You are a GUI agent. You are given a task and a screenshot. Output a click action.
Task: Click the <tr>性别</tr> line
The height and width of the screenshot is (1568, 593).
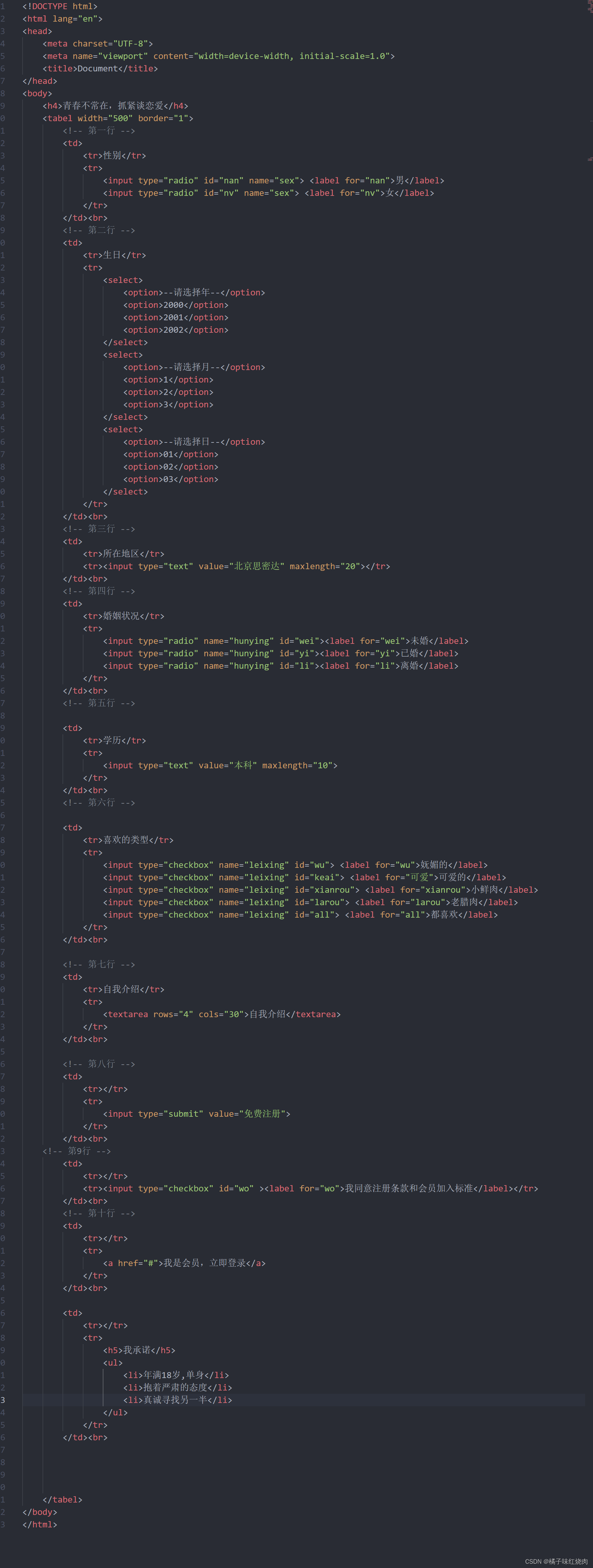point(114,156)
